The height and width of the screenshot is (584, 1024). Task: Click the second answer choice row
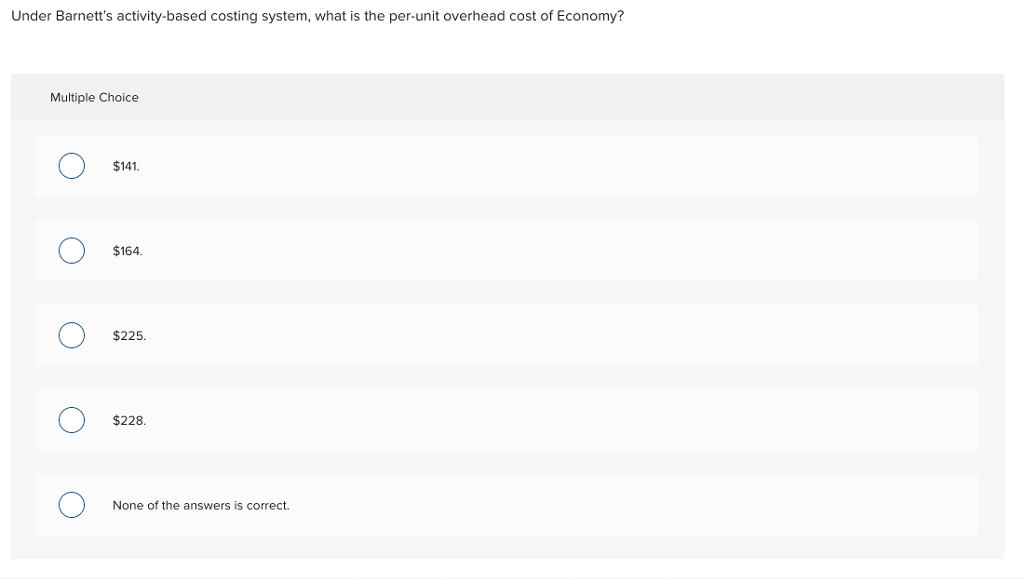(x=500, y=250)
